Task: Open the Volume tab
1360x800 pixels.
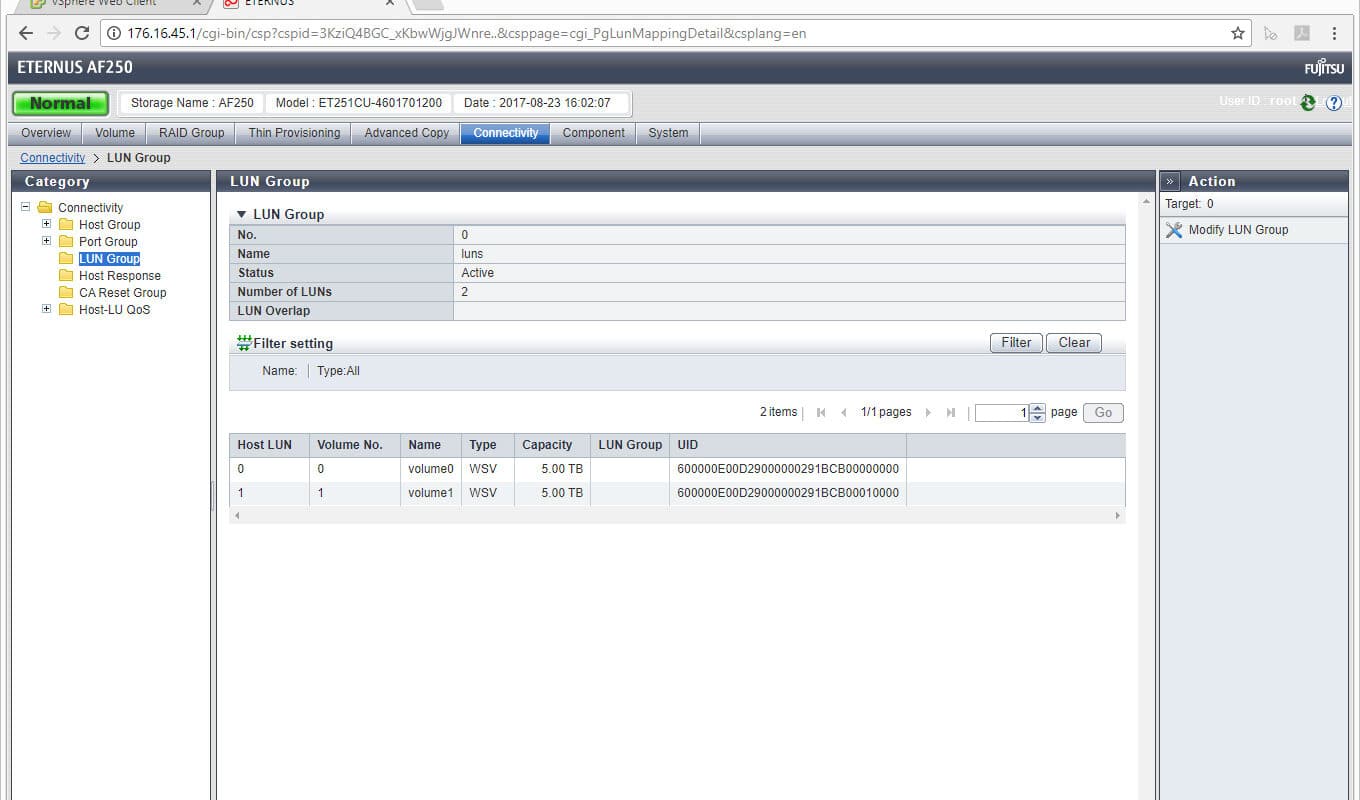Action: [115, 133]
